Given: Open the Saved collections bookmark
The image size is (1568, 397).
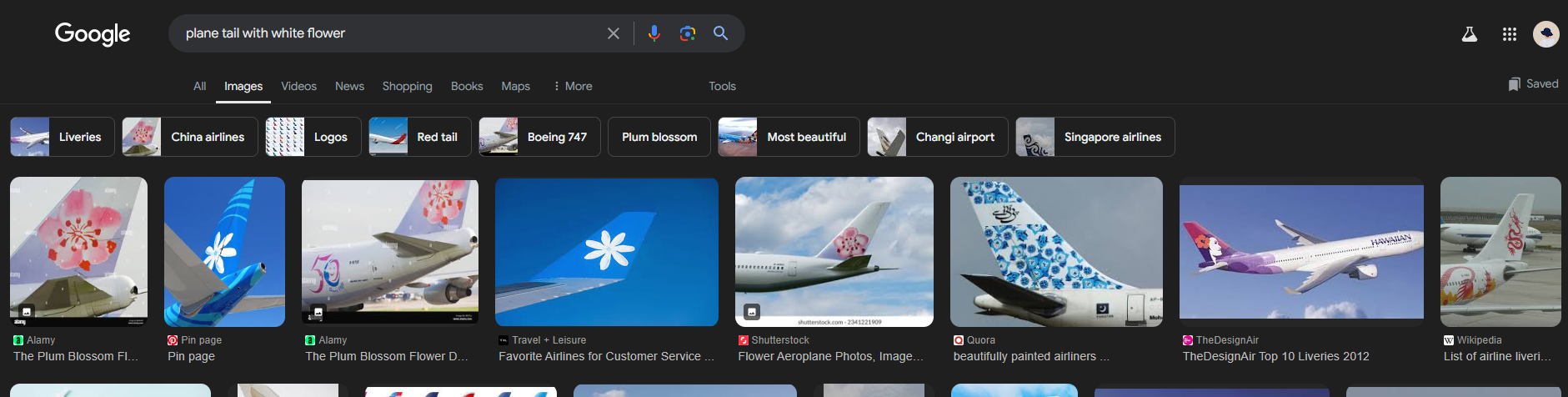Looking at the screenshot, I should (x=1533, y=84).
